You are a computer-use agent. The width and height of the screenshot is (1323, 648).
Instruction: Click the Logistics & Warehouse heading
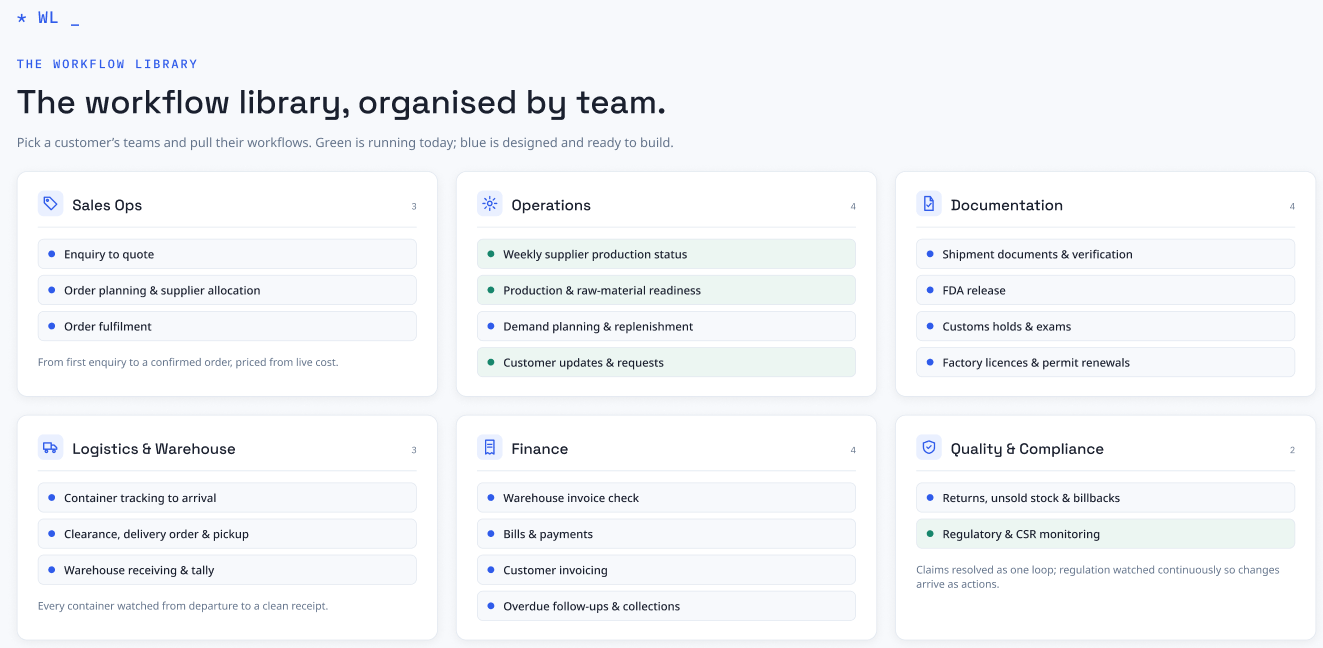coord(154,449)
